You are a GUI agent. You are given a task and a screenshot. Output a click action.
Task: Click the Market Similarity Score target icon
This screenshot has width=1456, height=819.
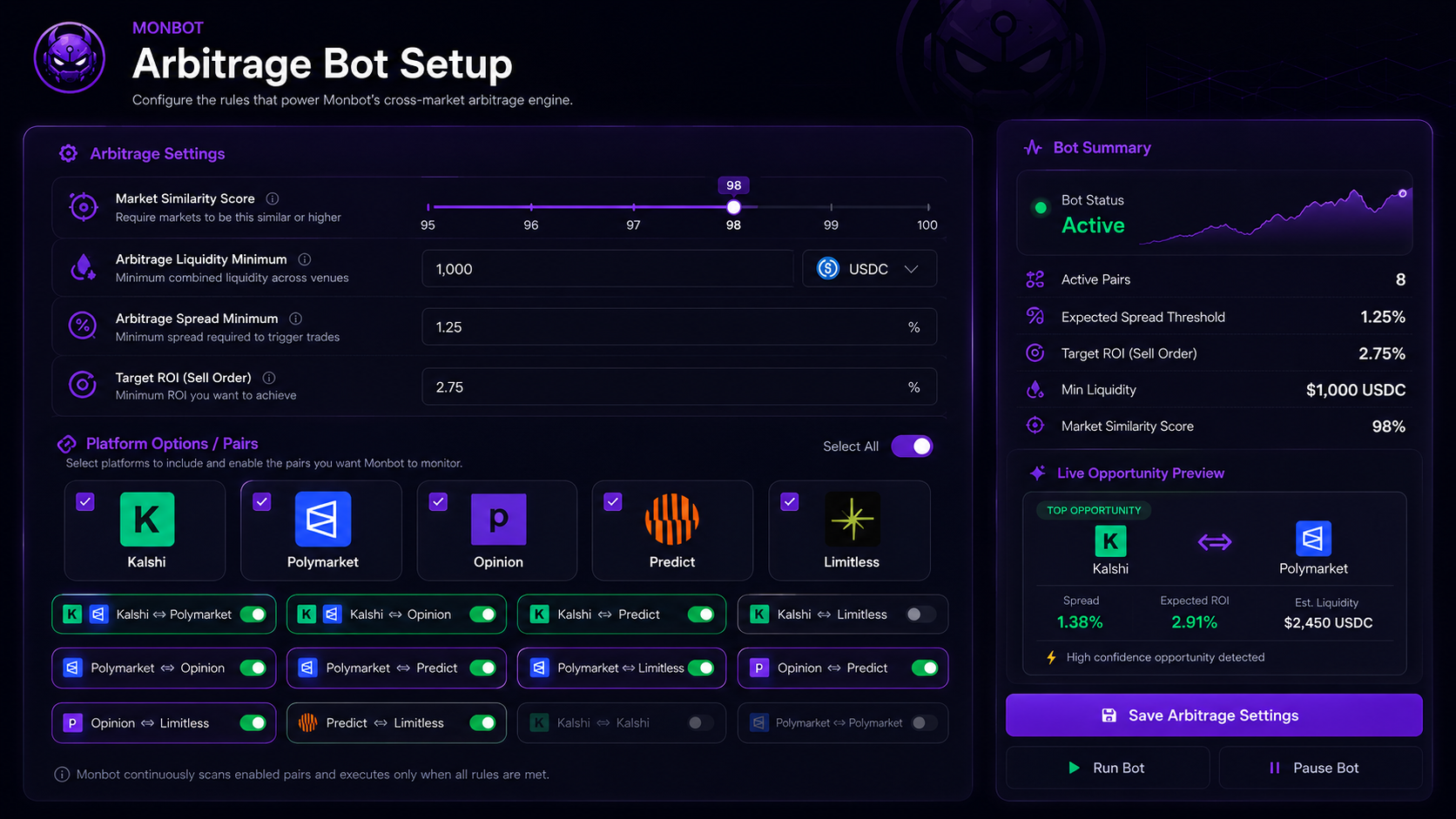point(83,207)
